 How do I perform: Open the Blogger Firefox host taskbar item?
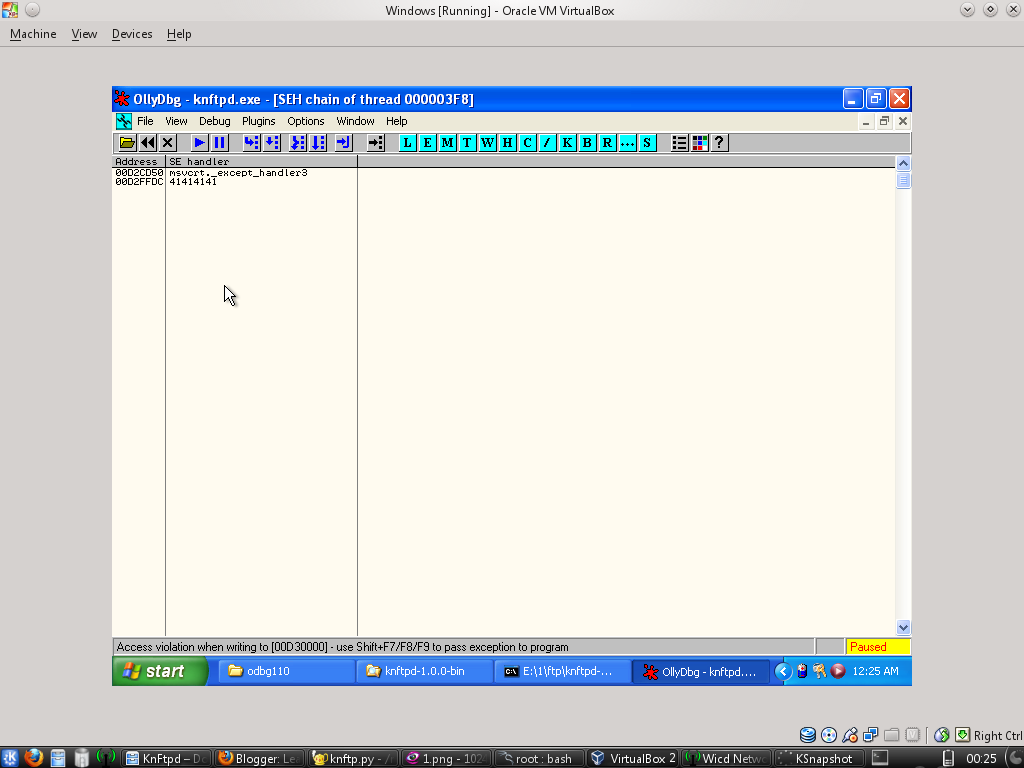pyautogui.click(x=259, y=758)
